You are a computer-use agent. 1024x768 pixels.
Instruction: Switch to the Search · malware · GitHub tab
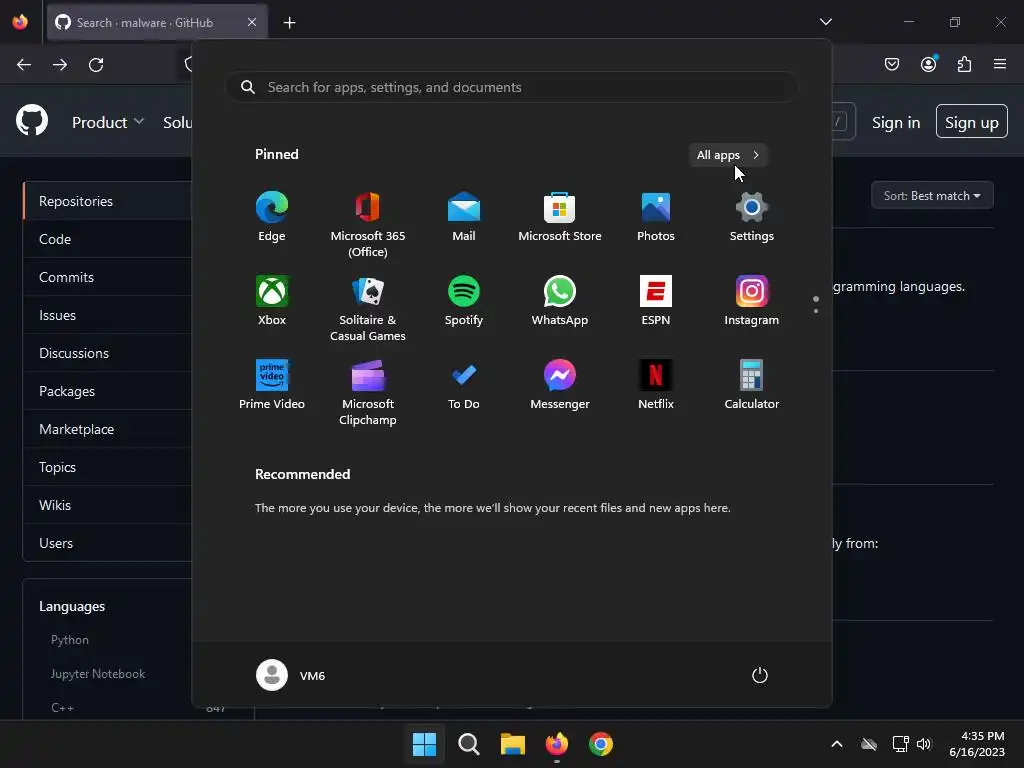157,22
